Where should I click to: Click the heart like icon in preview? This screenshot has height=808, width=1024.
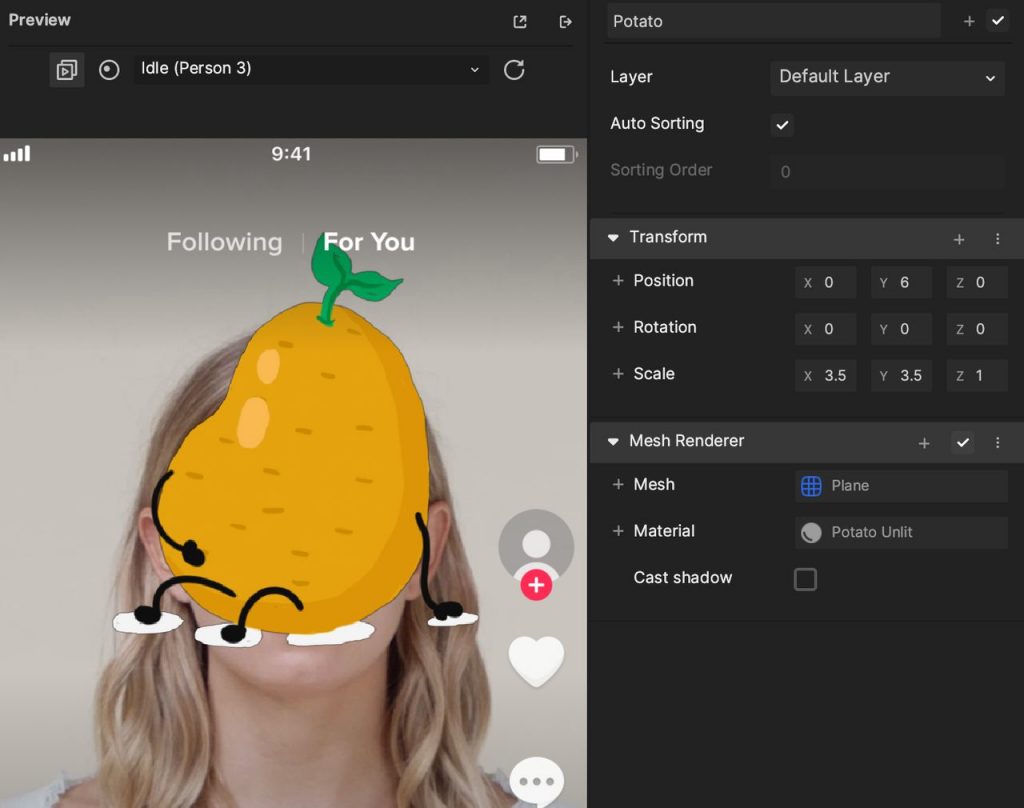click(x=536, y=661)
